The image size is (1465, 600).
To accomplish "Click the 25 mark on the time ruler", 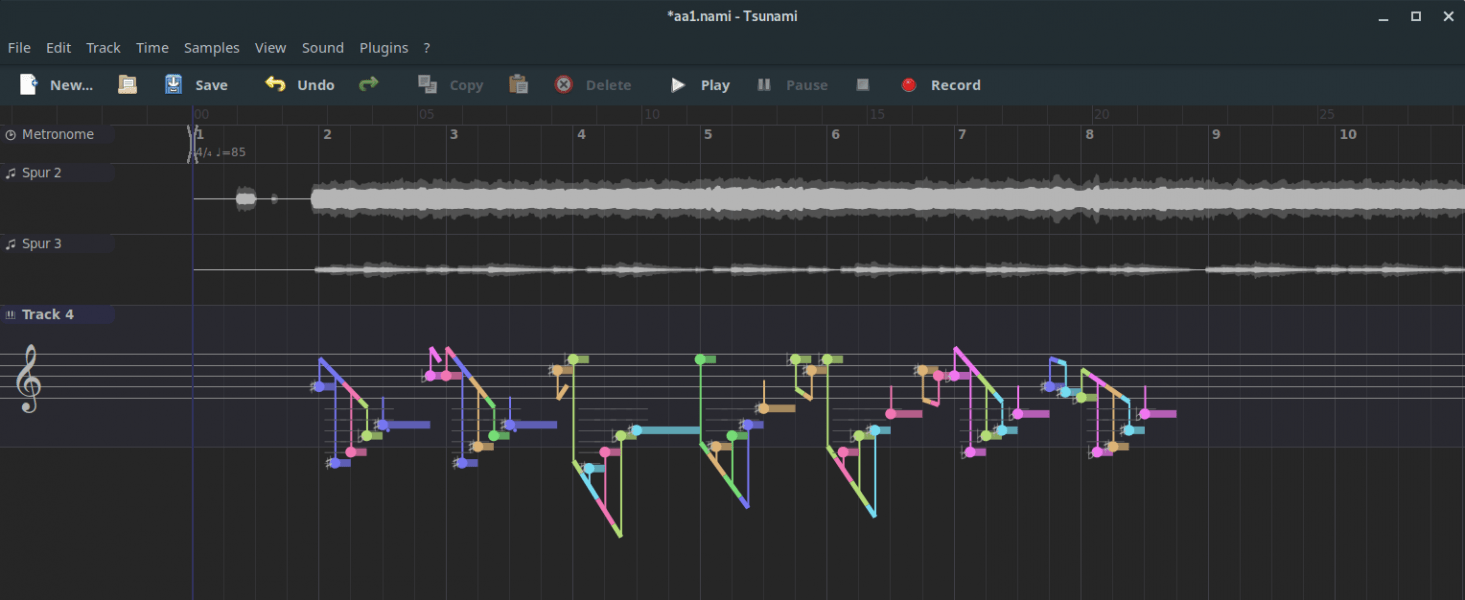I will click(x=1327, y=114).
